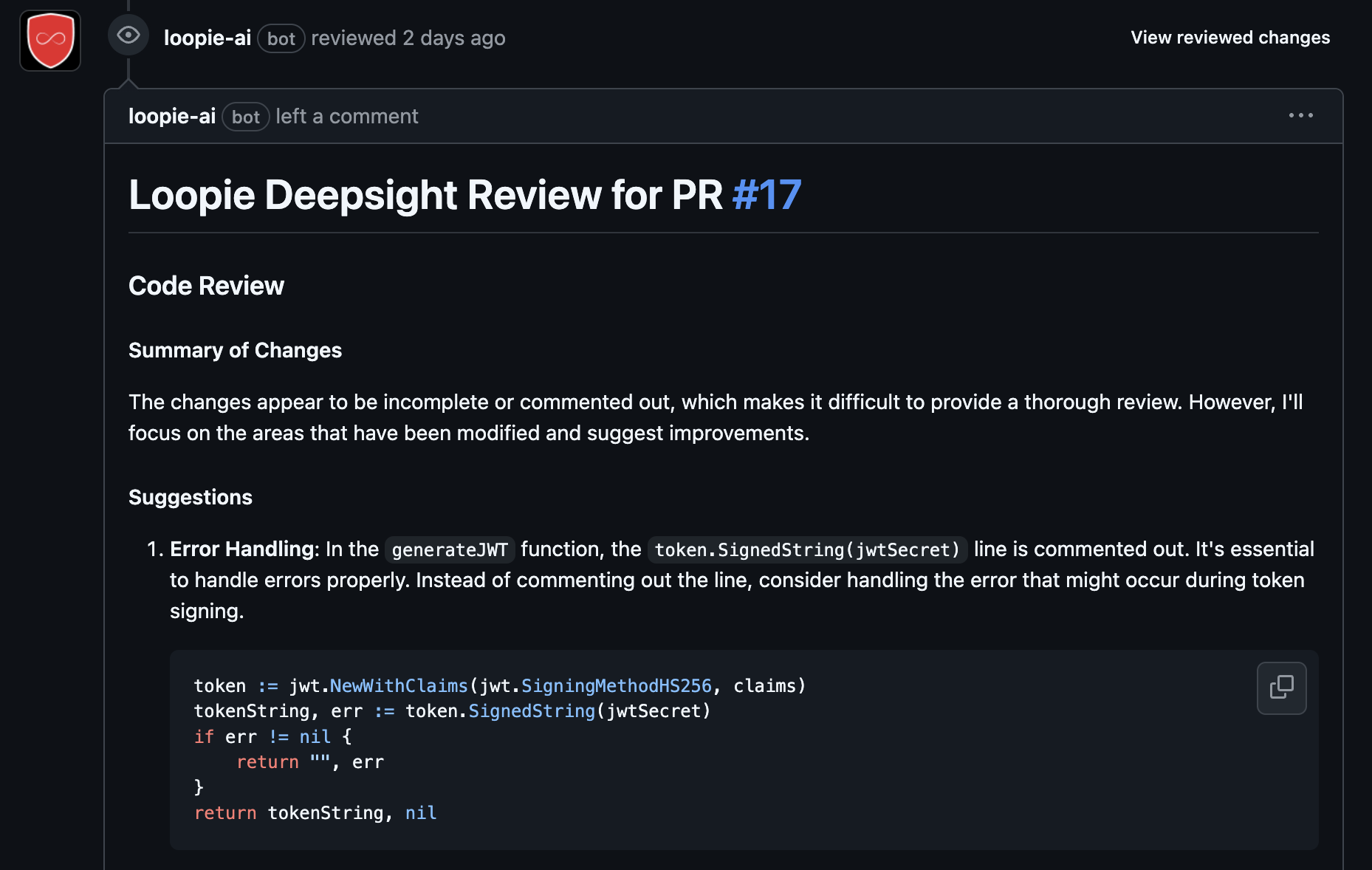
Task: Click the bot badge beside "reviewed"
Action: [x=281, y=38]
